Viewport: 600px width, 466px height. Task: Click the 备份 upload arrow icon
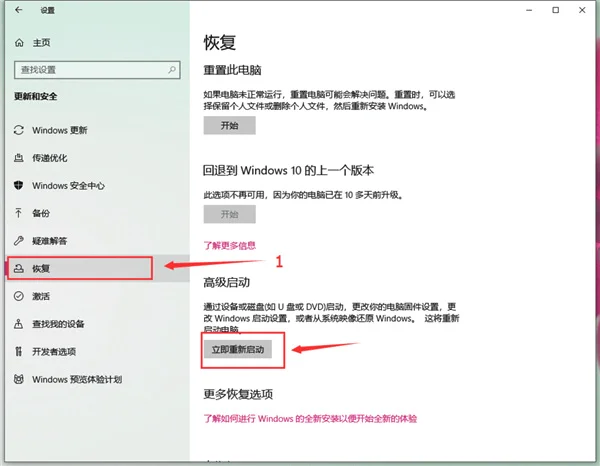[x=18, y=213]
